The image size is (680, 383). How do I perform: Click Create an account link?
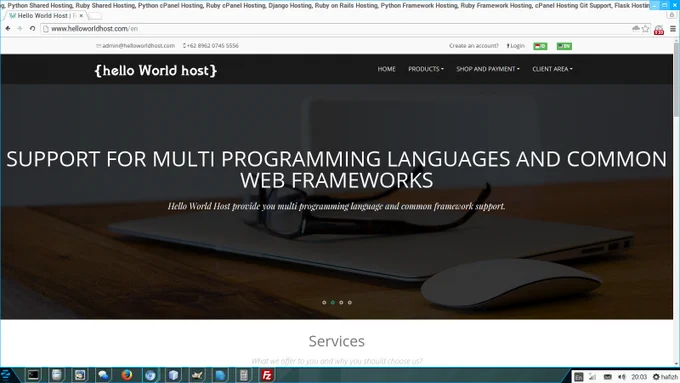(474, 46)
